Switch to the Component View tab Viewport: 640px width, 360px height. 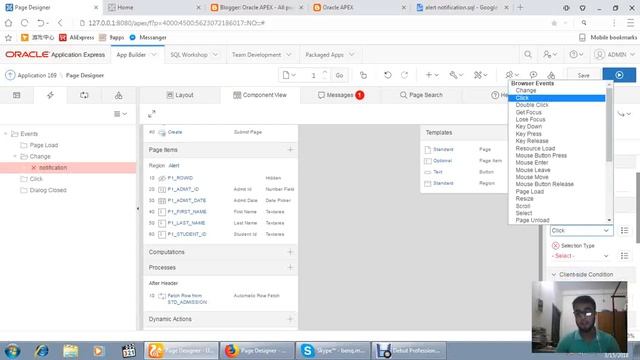tap(260, 95)
